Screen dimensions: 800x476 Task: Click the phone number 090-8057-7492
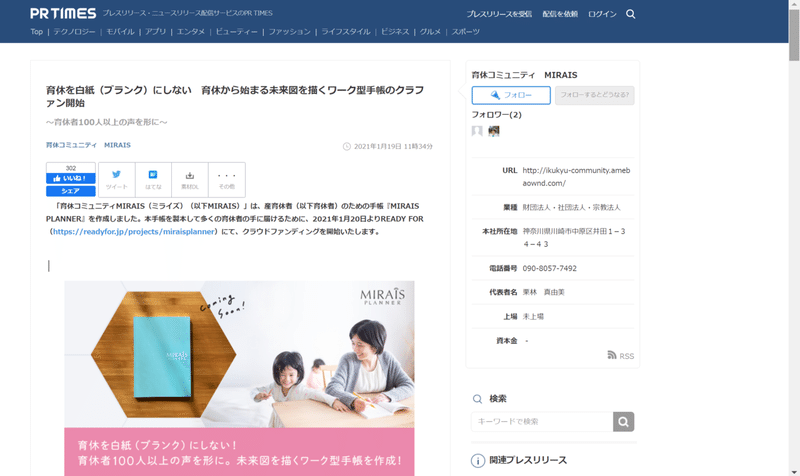(x=549, y=268)
